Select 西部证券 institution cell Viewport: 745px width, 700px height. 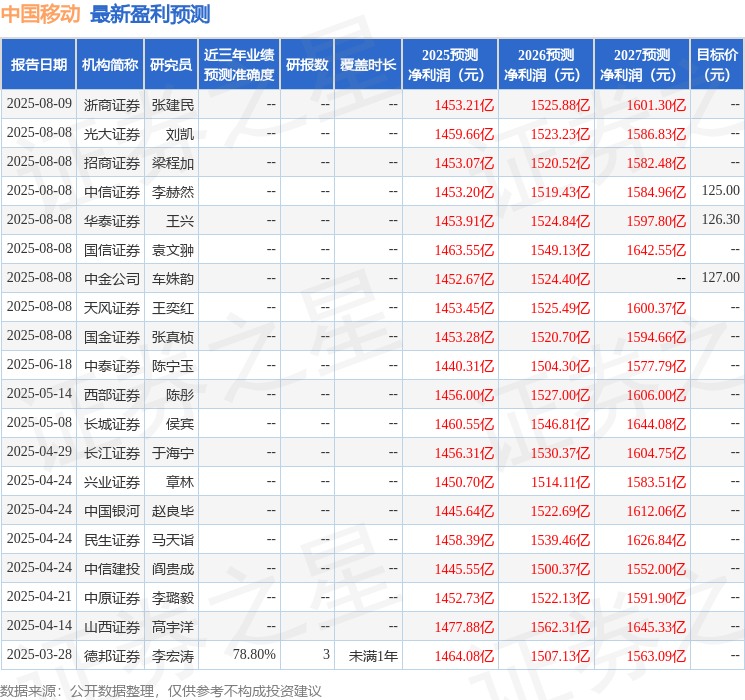(112, 395)
